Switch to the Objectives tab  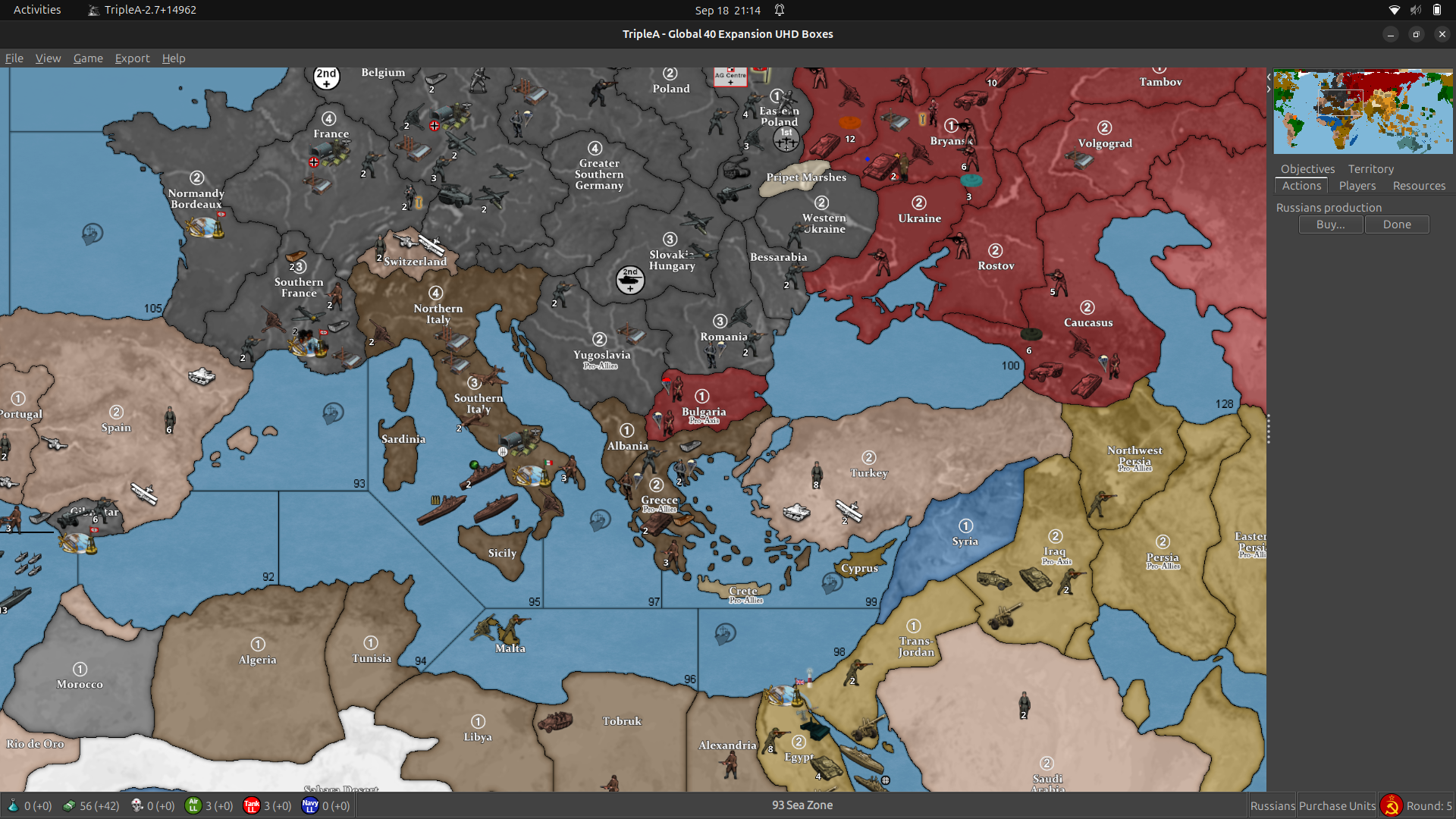[1307, 169]
